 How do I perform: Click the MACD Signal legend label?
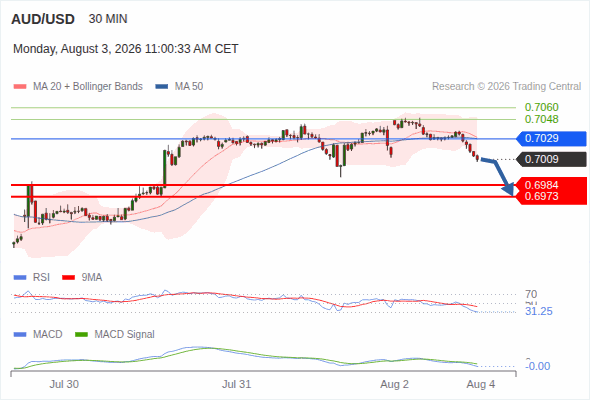pos(125,334)
